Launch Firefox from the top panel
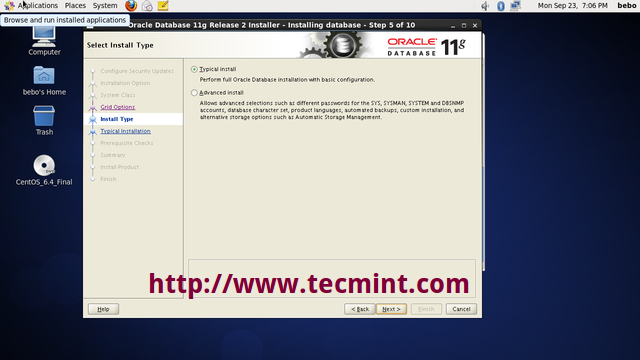640x360 pixels. coord(131,5)
